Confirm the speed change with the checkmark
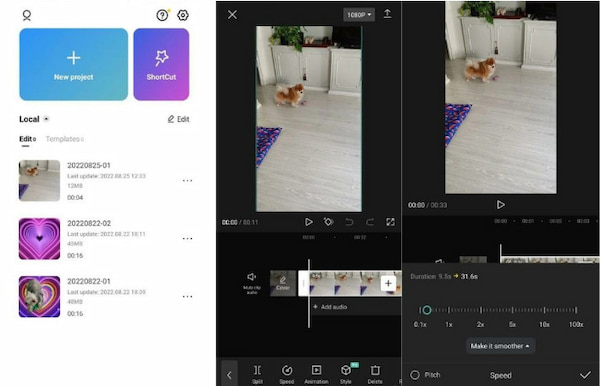Screen dimensions: 600x386 pyautogui.click(x=585, y=375)
